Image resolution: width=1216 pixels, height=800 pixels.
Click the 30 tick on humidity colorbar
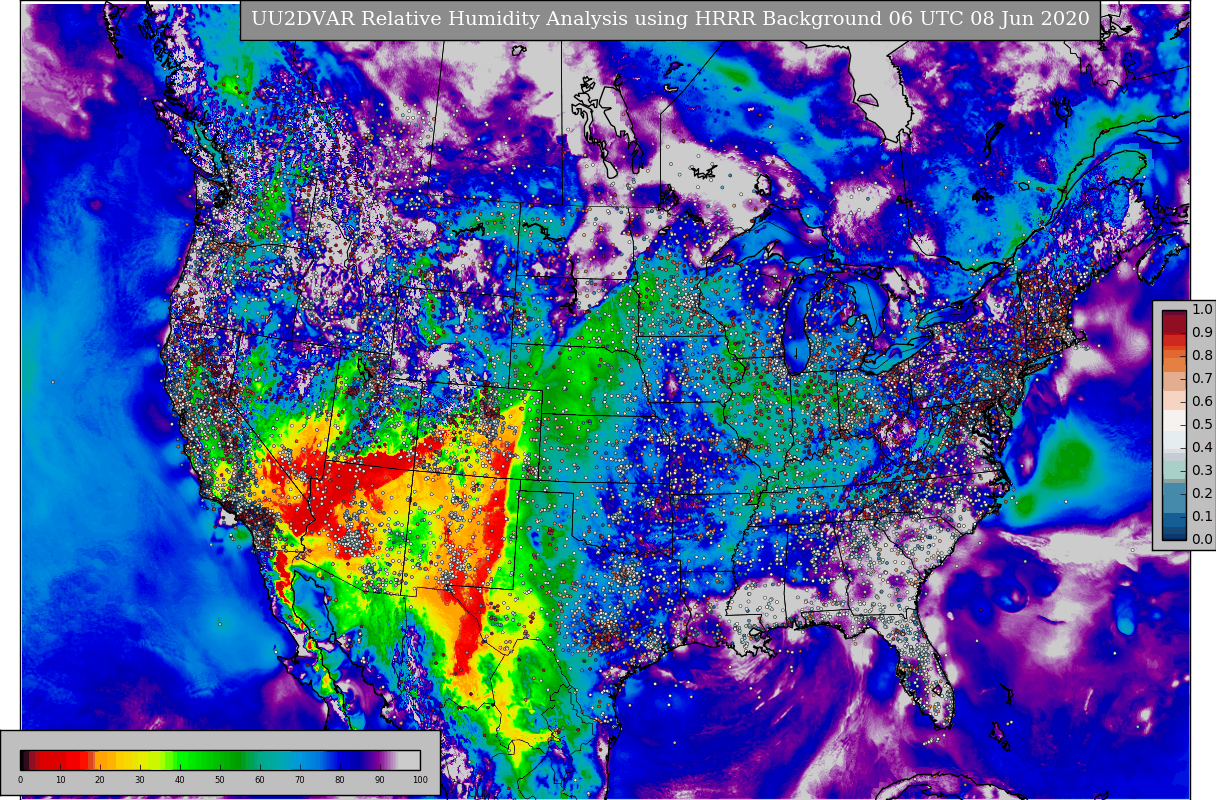click(140, 780)
